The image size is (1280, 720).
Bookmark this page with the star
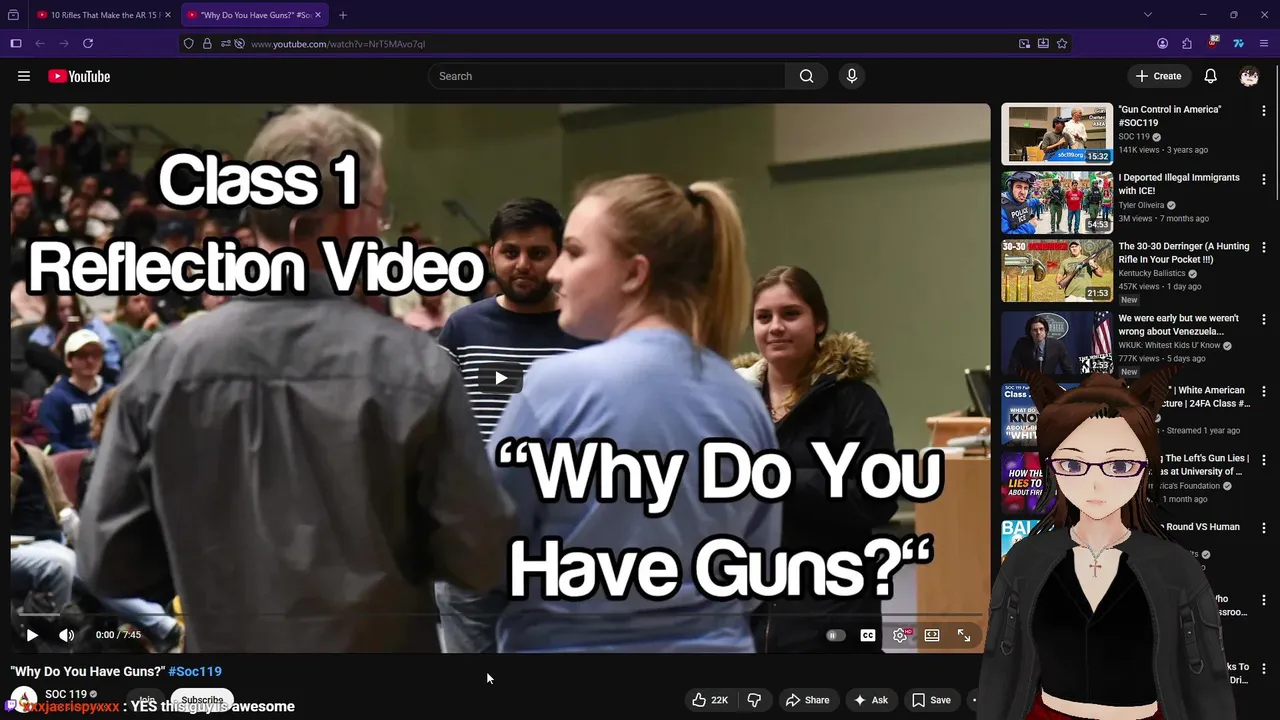(1062, 44)
